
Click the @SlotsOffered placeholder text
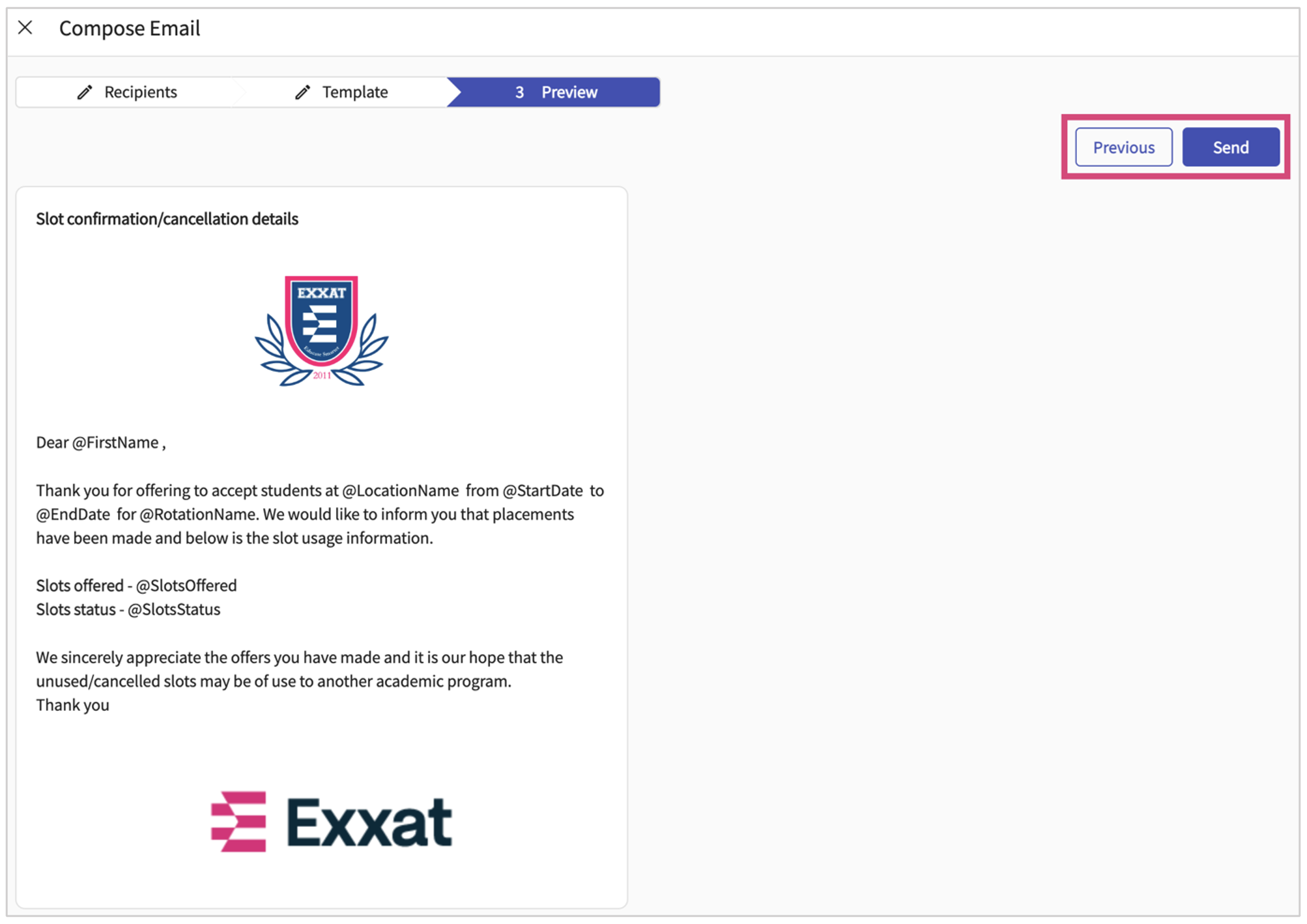point(186,586)
